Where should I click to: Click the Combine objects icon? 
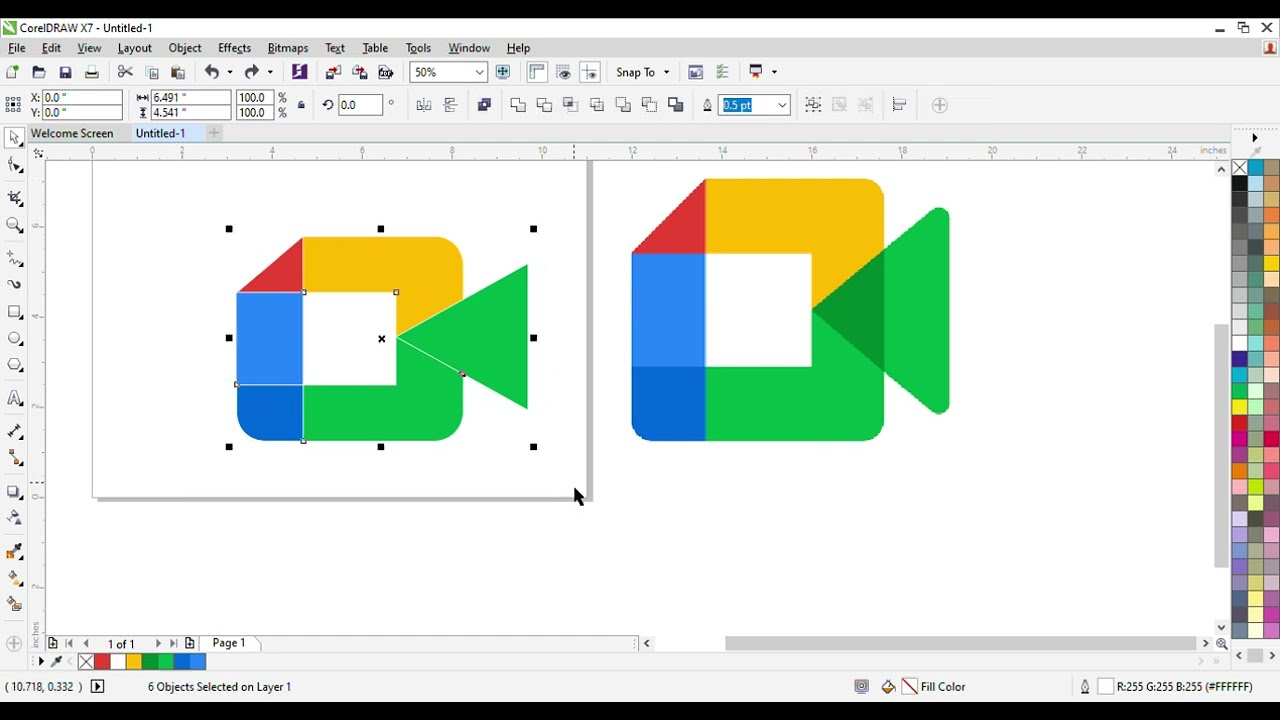[484, 105]
